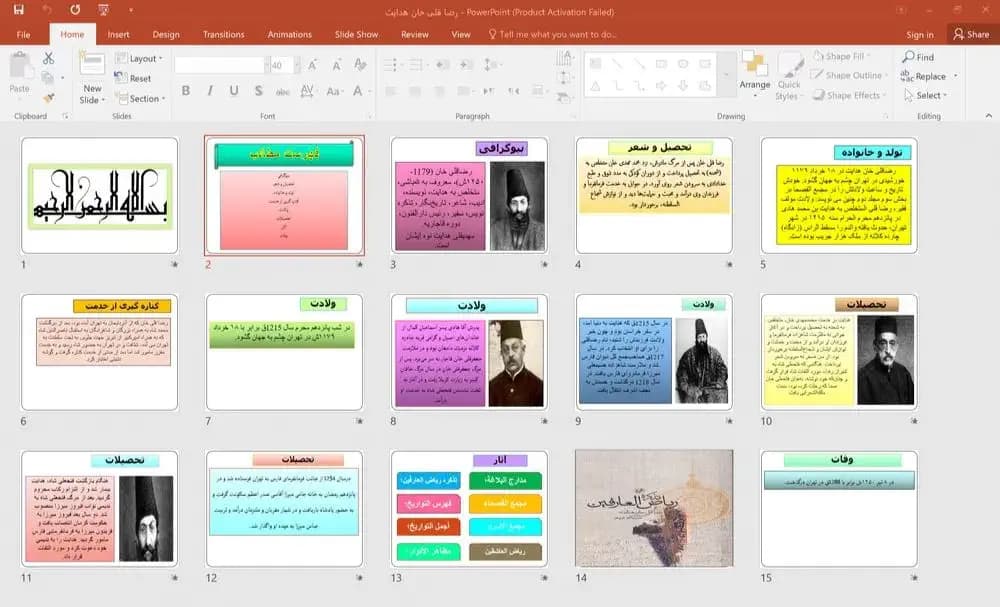Screen dimensions: 1000x607
Task: Open Quick Styles gallery
Action: click(x=789, y=77)
